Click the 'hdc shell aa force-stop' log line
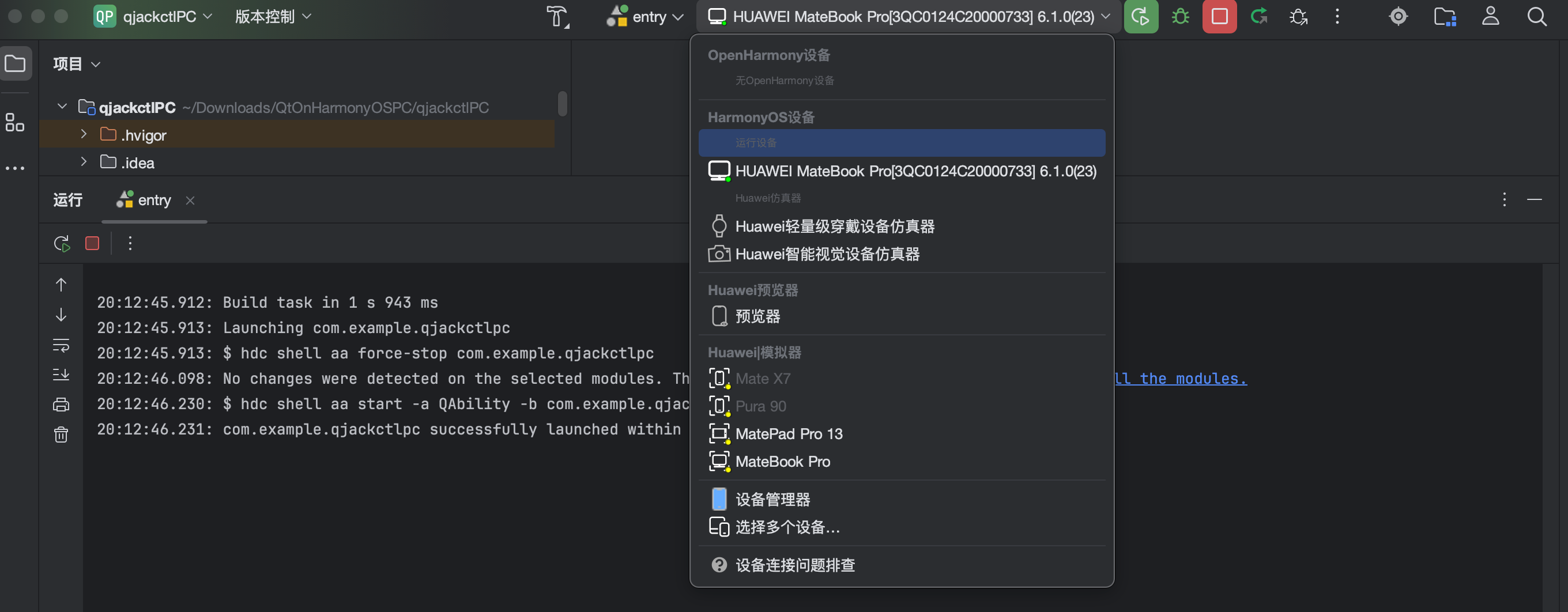 375,353
